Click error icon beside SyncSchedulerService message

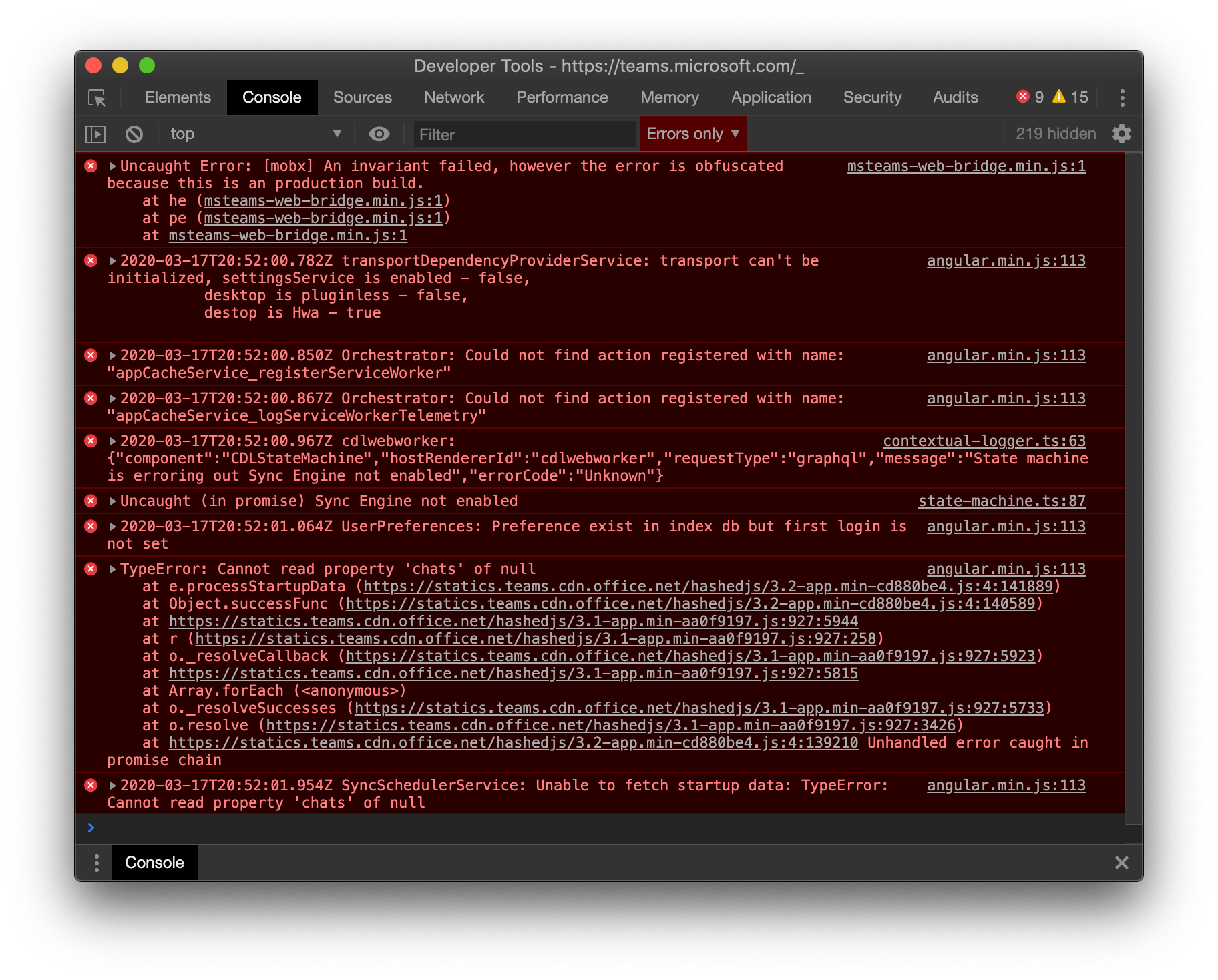[x=91, y=785]
